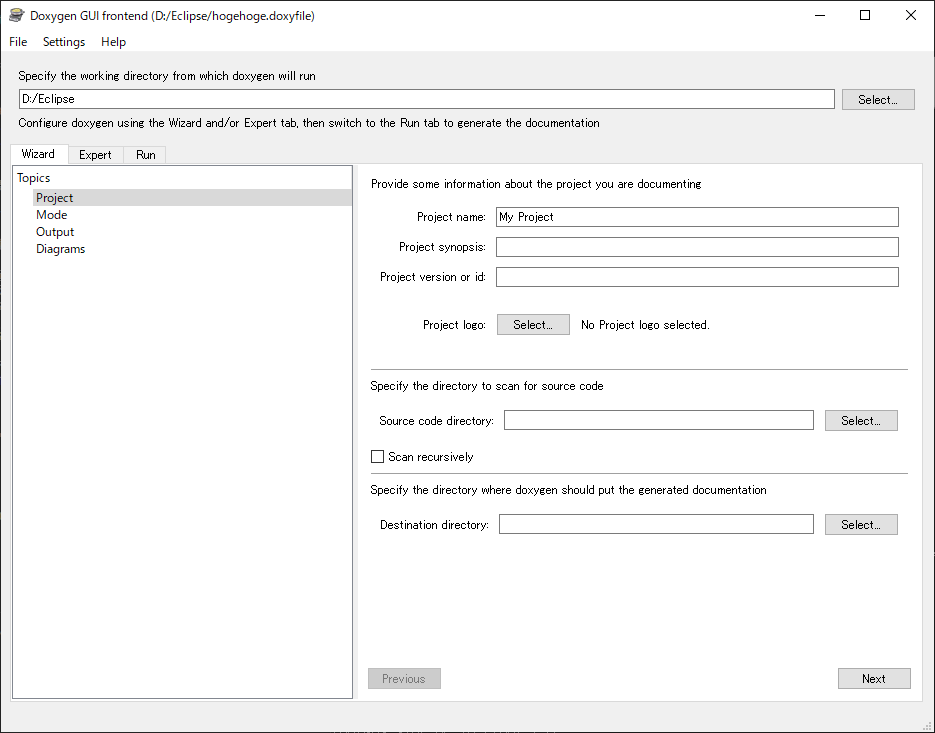The width and height of the screenshot is (935, 733).
Task: Click the Doxygen app icon in title bar
Action: [16, 16]
